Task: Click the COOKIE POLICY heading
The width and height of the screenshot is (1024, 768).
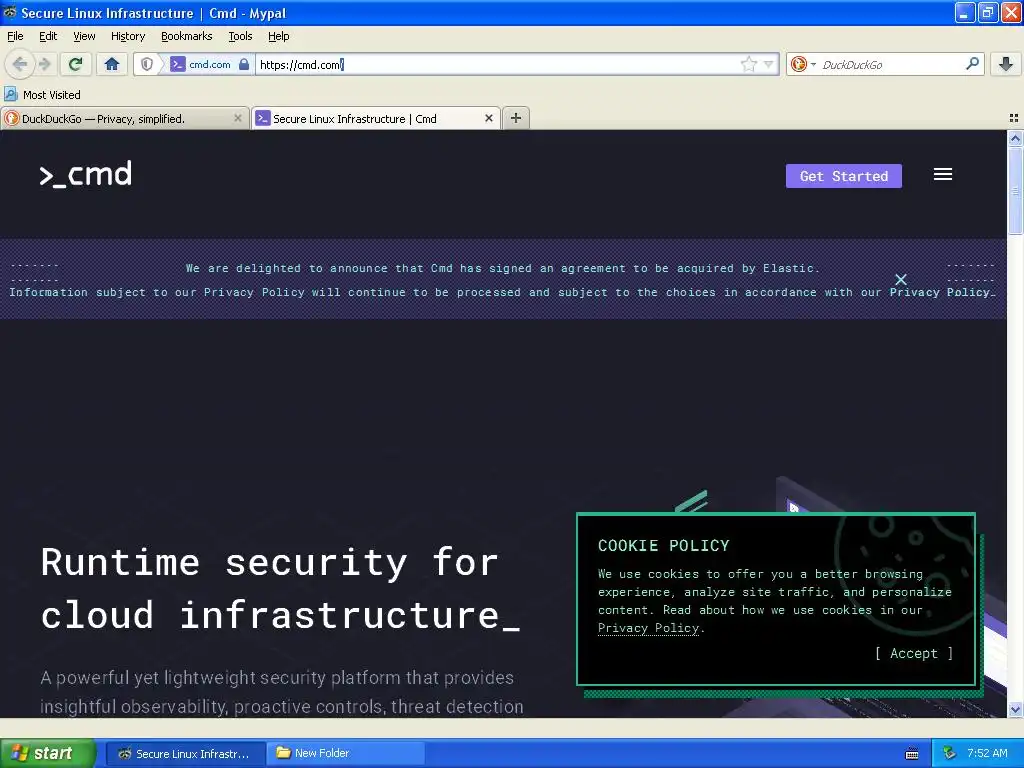Action: (664, 545)
